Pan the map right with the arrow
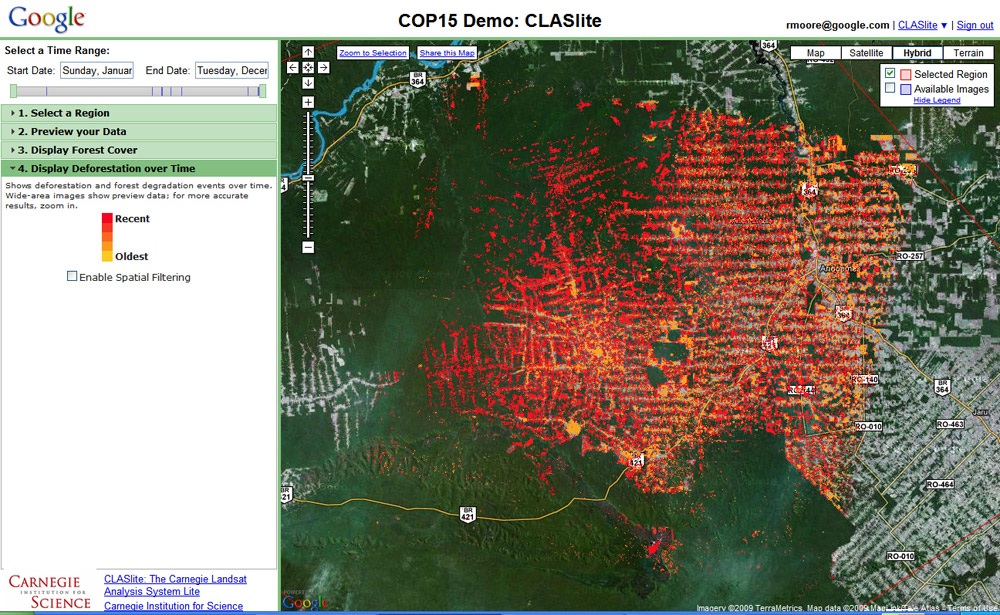The width and height of the screenshot is (1000, 615). point(323,68)
